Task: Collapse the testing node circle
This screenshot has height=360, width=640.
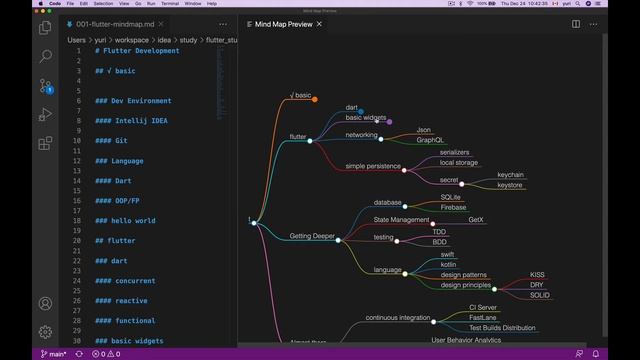Action: [397, 241]
